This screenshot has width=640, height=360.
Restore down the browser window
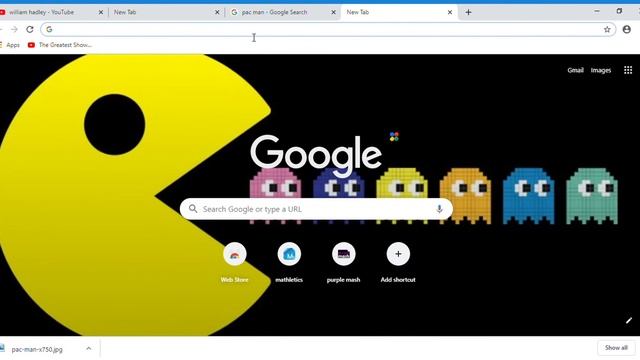pos(619,11)
